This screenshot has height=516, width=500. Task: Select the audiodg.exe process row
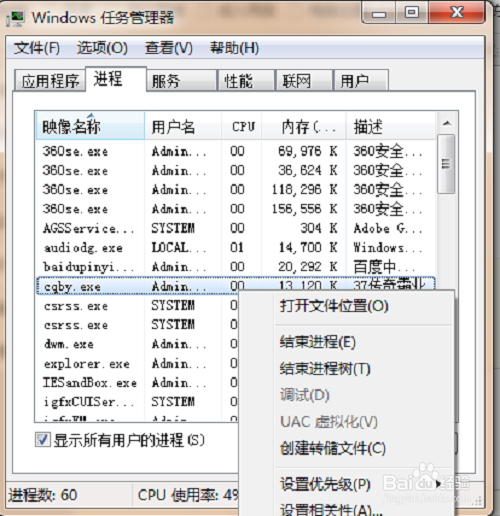click(x=235, y=248)
